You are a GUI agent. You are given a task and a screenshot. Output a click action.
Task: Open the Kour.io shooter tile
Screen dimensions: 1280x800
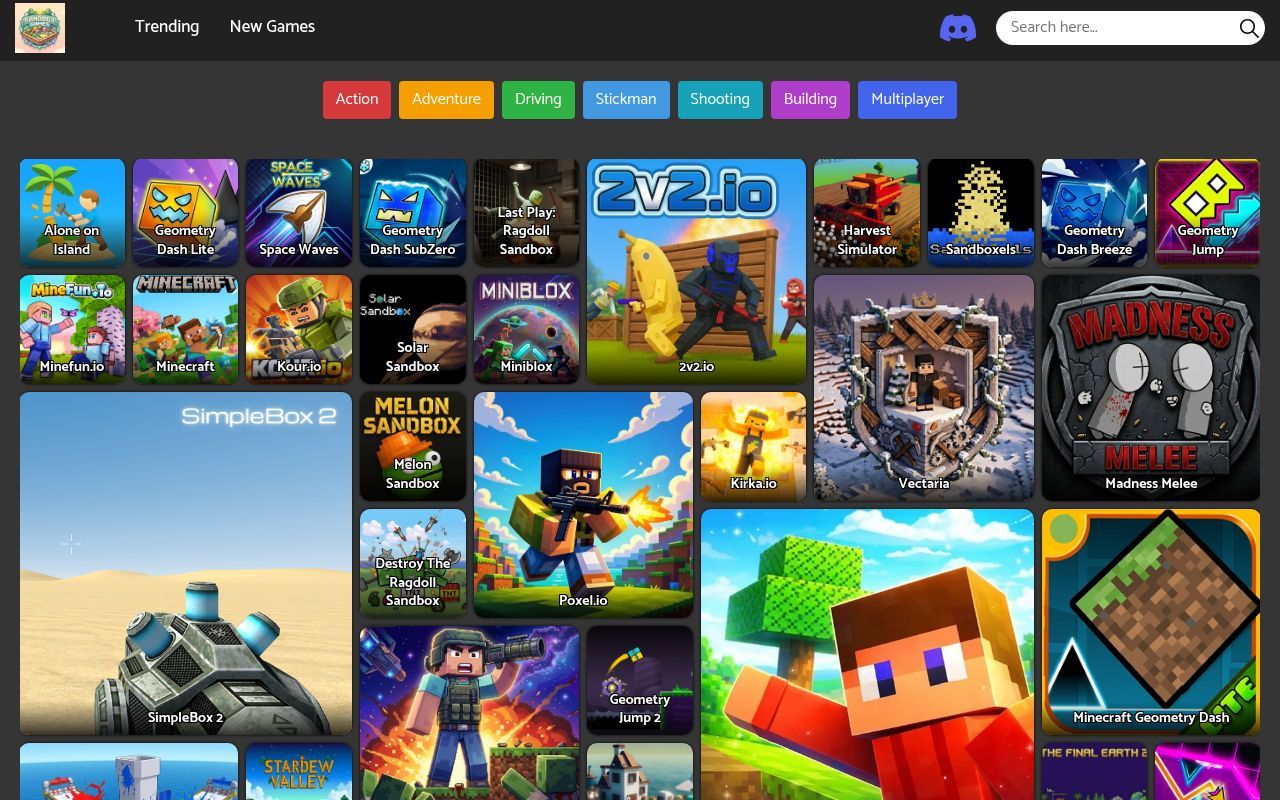(299, 329)
